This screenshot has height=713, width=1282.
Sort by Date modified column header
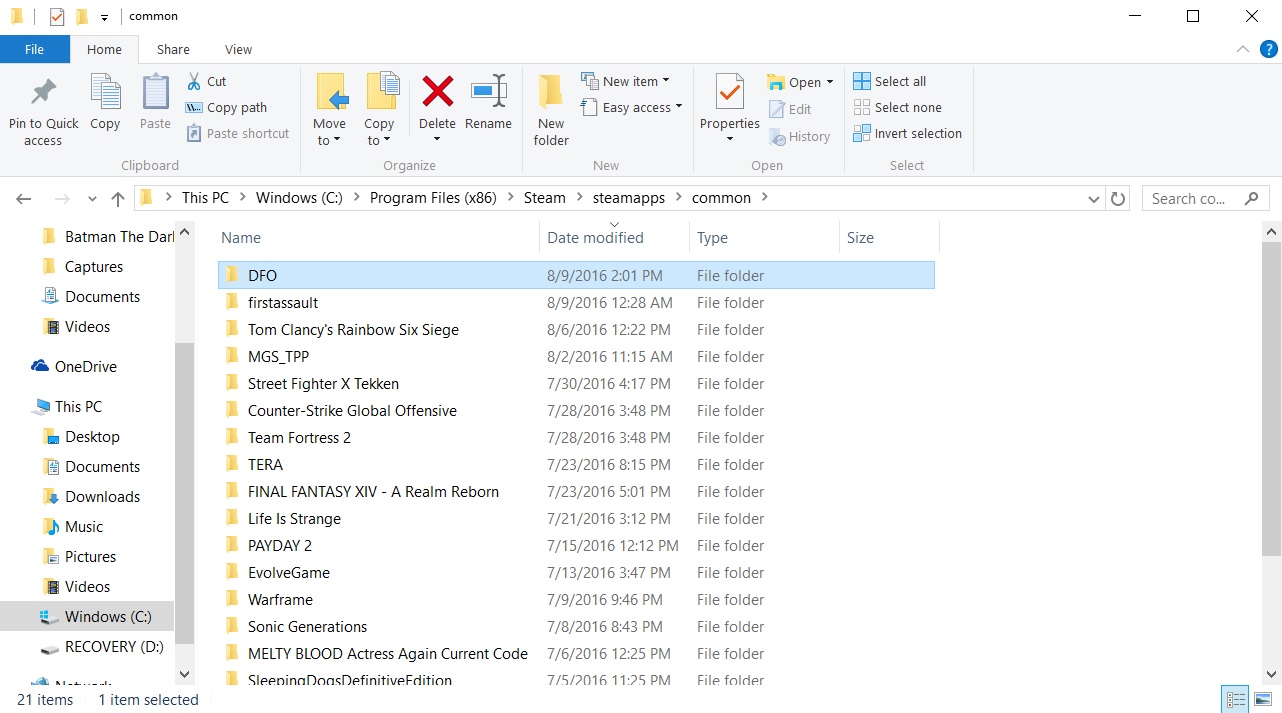click(614, 237)
